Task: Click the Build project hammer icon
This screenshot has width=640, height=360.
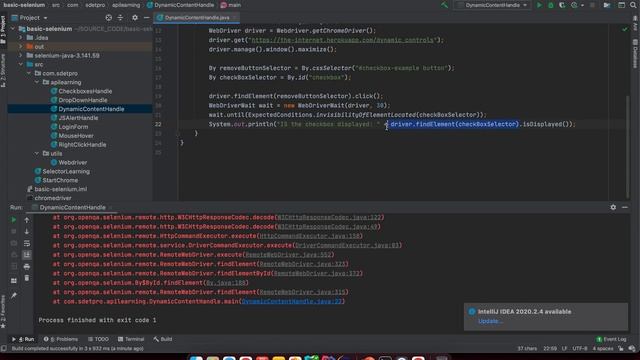Action: (444, 5)
